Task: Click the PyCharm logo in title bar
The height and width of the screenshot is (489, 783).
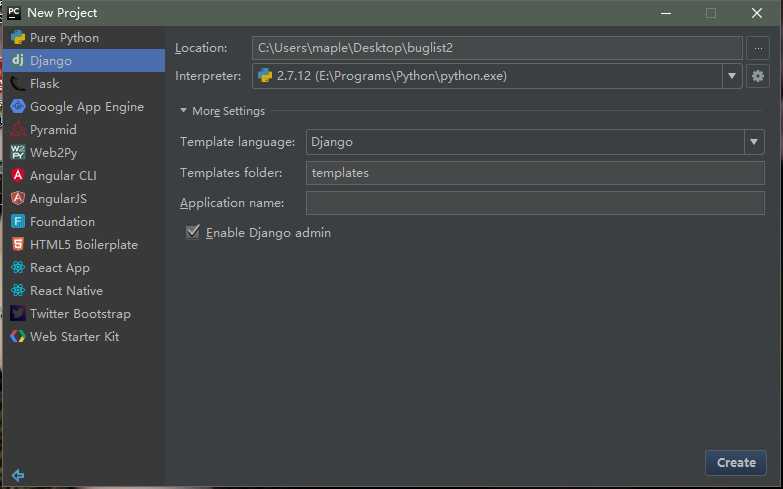Action: (x=14, y=12)
